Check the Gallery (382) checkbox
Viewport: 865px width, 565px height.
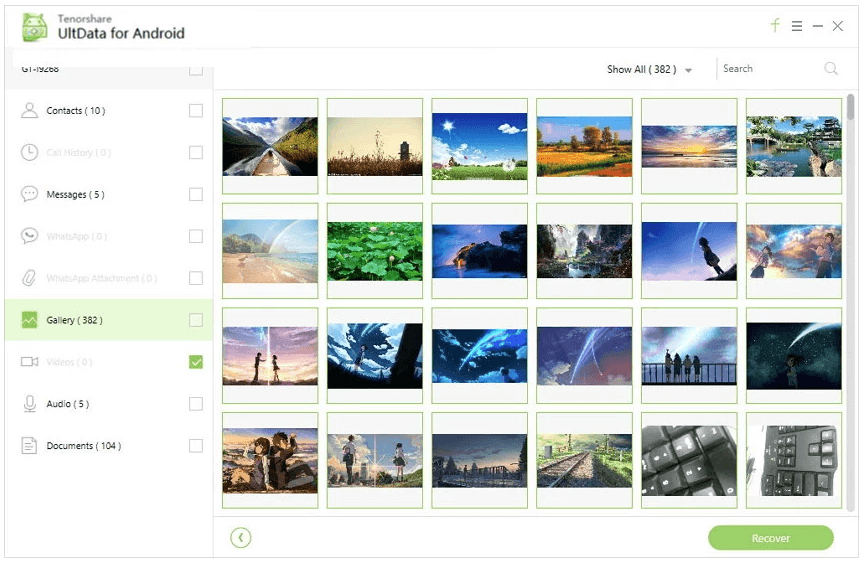coord(196,320)
